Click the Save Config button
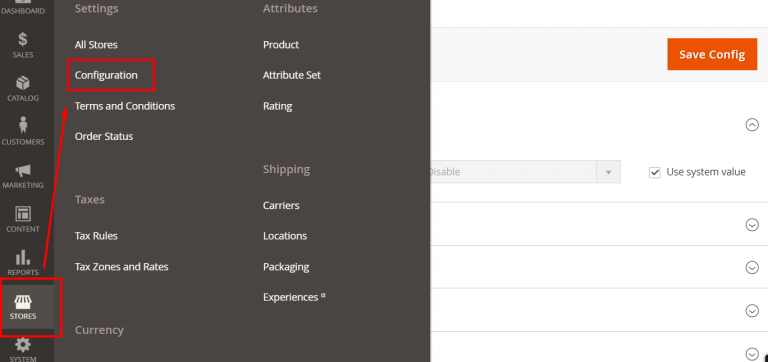This screenshot has width=768, height=362. pos(712,54)
